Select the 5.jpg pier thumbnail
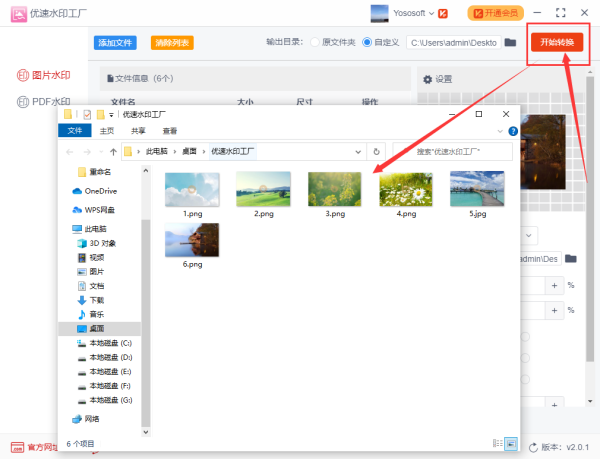600x459 pixels. 477,189
